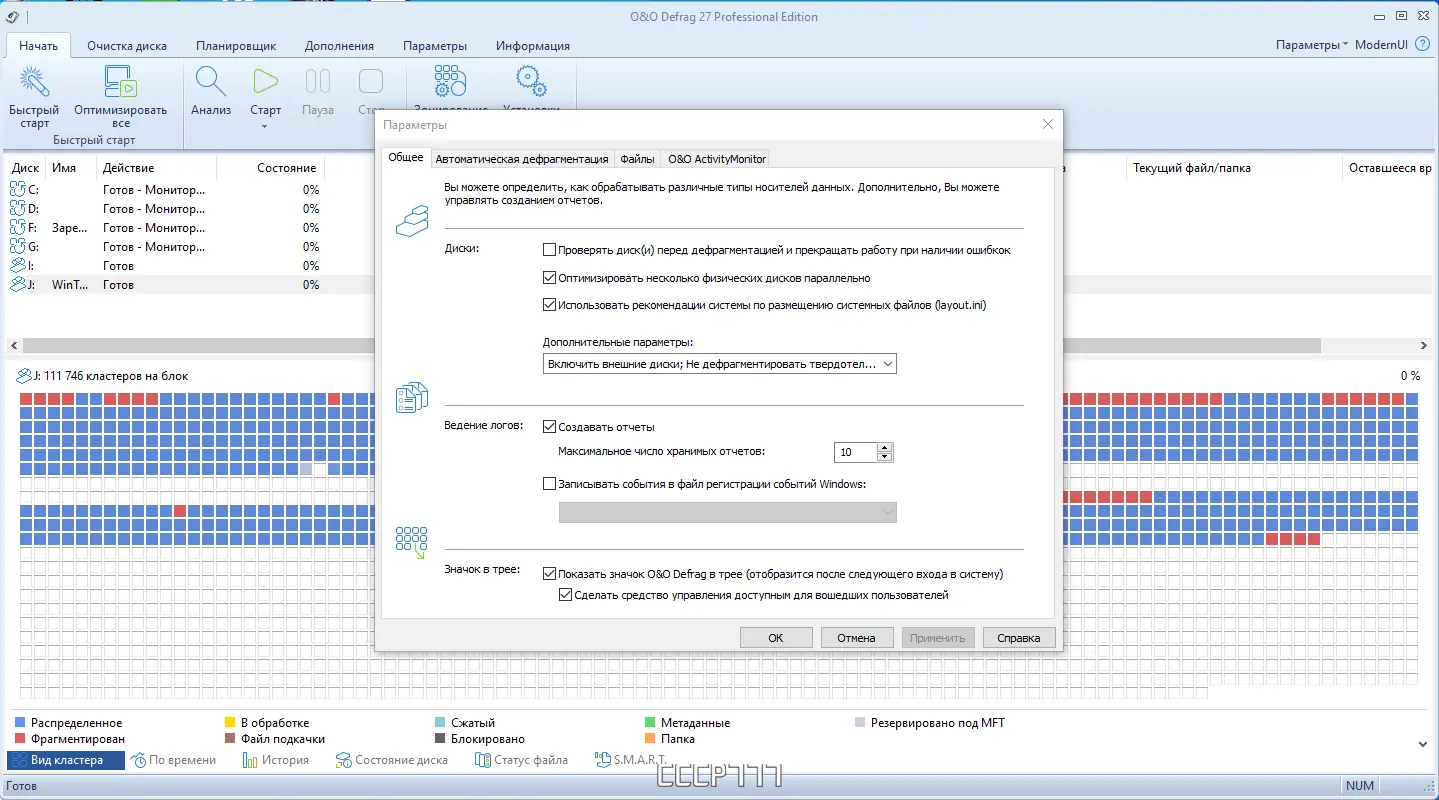Screen dimensions: 1439x800
Task: Switch to the Начать ribbon tab
Action: pos(38,46)
